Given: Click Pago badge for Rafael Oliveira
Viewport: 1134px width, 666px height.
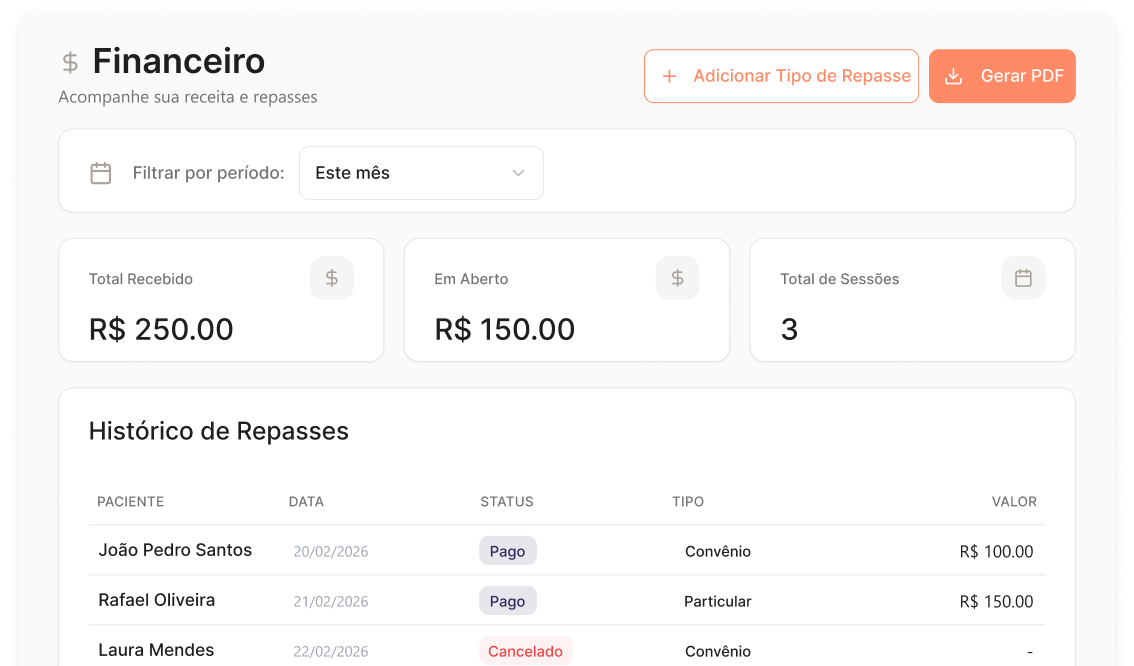Looking at the screenshot, I should pyautogui.click(x=508, y=601).
